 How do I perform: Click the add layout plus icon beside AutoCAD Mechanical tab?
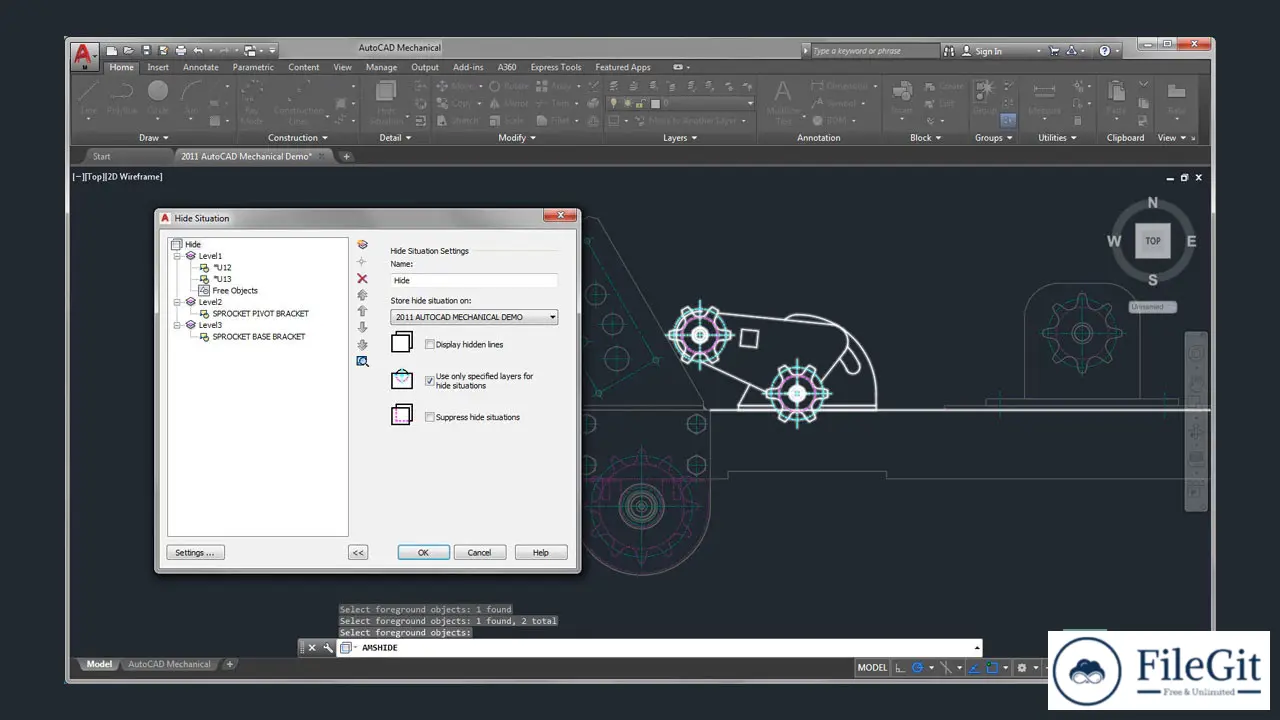coord(229,664)
